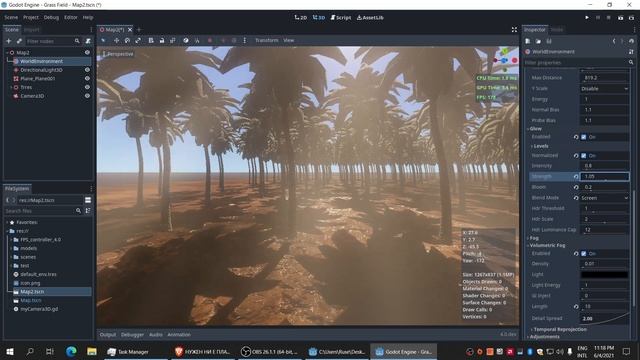Collapse the Volumetric Fog section
The height and width of the screenshot is (360, 640).
point(546,245)
